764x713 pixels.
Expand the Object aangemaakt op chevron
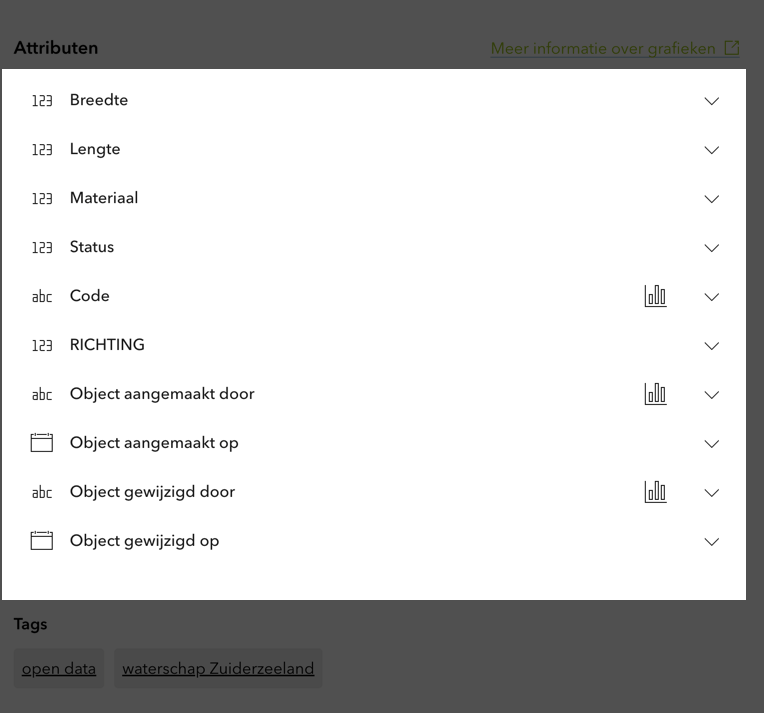tap(712, 444)
